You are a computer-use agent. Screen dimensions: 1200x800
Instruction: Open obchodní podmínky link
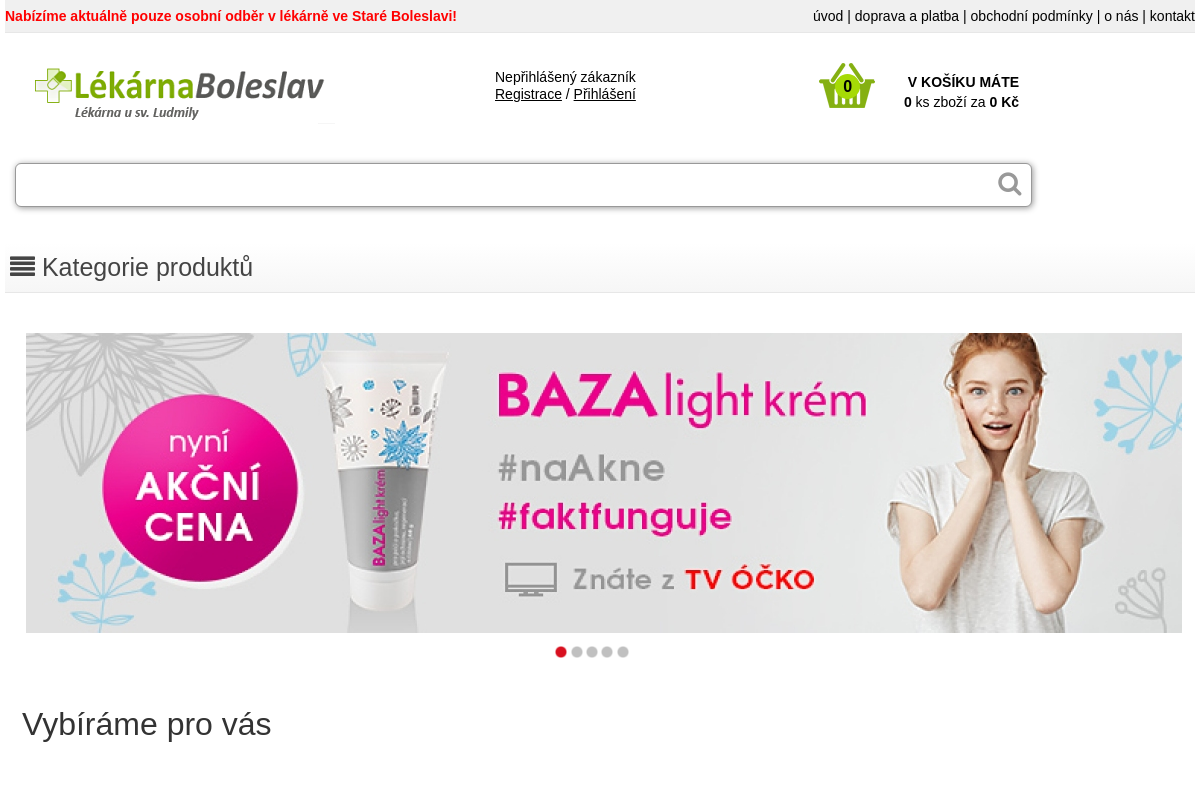point(1032,16)
